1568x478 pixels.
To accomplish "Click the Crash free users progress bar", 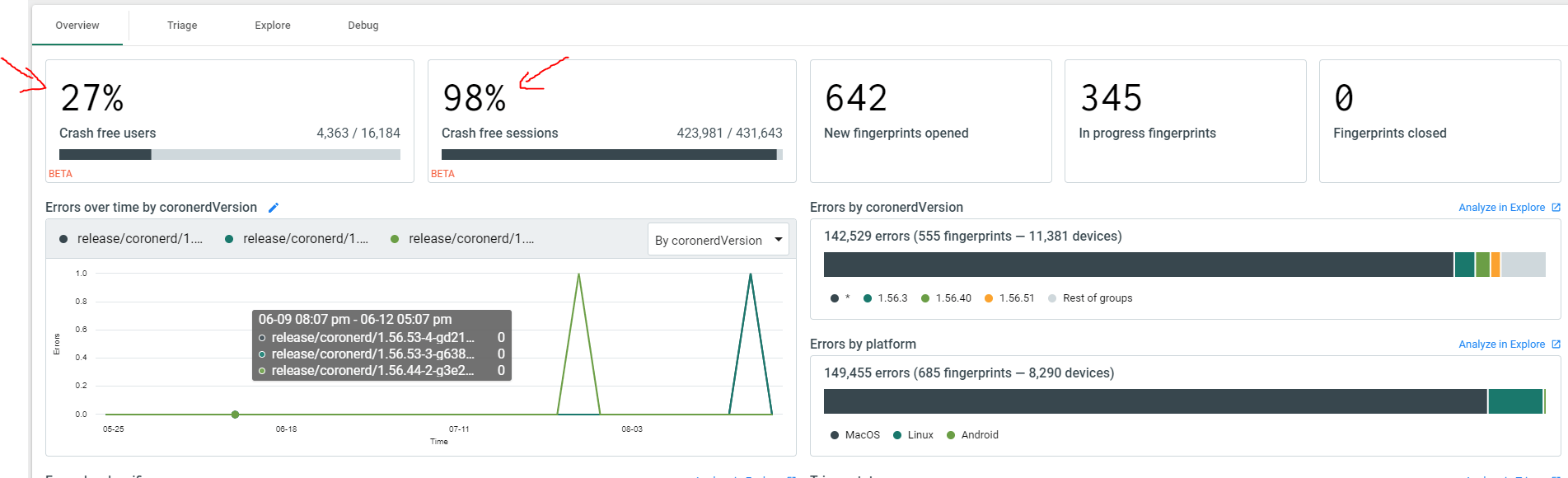I will [229, 154].
